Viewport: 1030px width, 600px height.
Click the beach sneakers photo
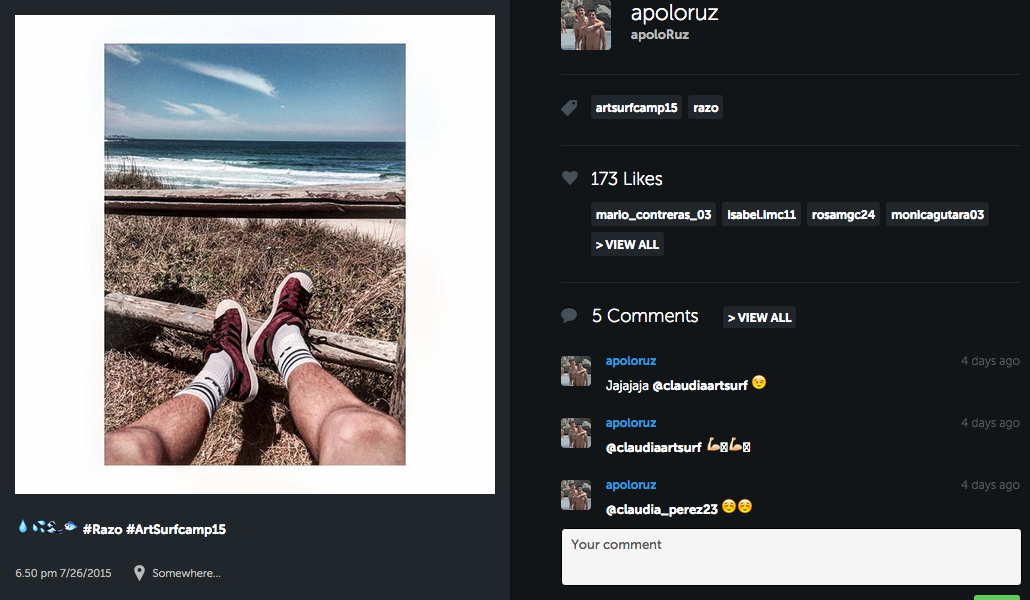coord(254,253)
